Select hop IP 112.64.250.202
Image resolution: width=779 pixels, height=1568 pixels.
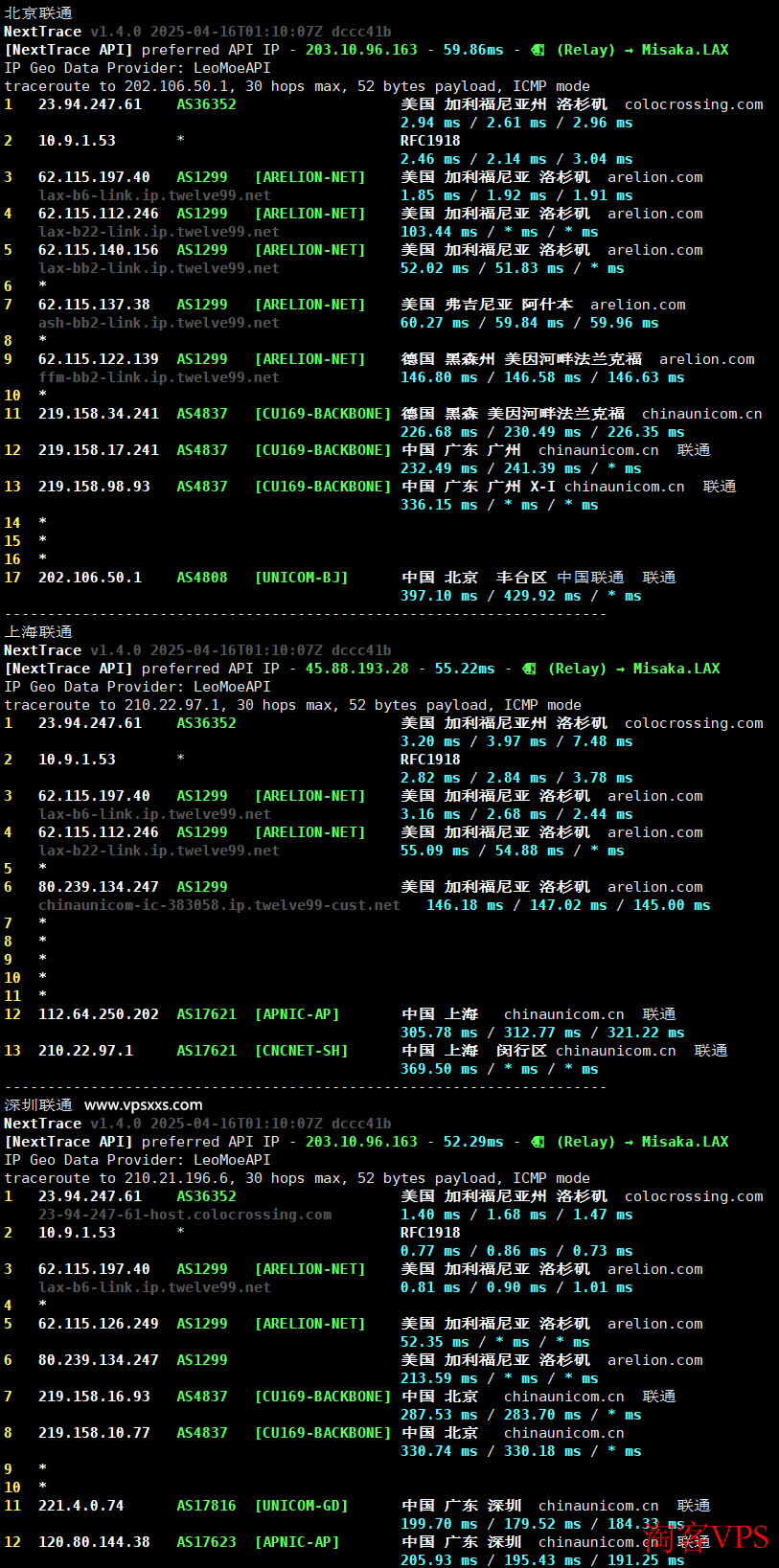[99, 1014]
